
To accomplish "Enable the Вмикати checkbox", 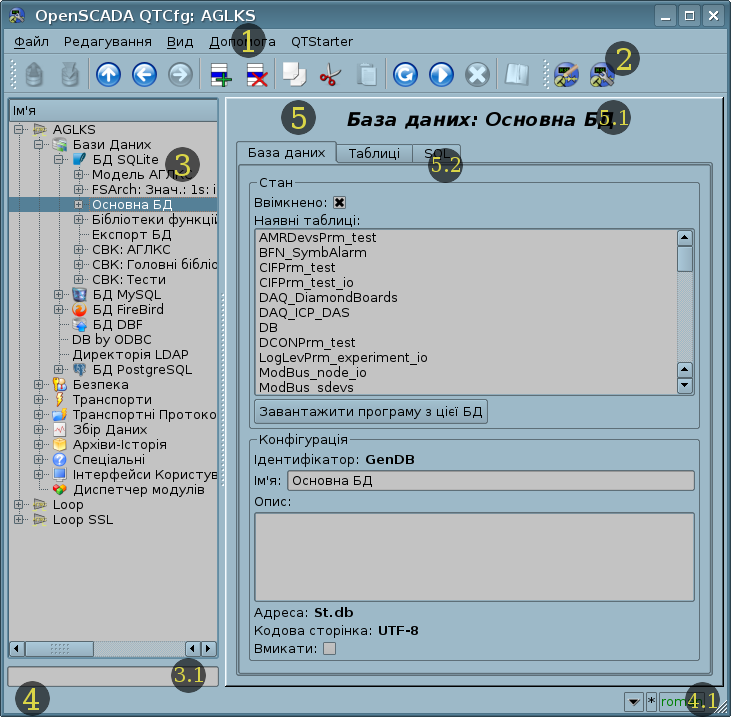I will (x=330, y=648).
